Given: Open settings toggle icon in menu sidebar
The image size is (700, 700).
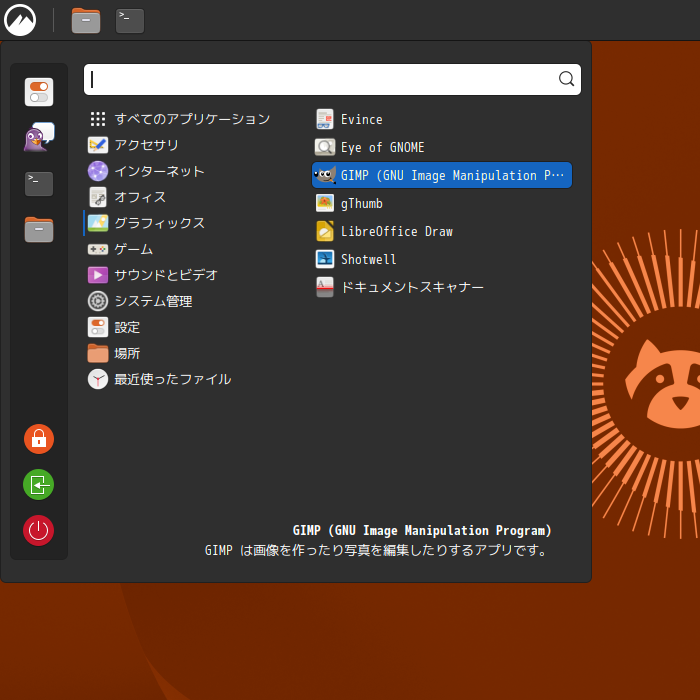Looking at the screenshot, I should pos(39,92).
